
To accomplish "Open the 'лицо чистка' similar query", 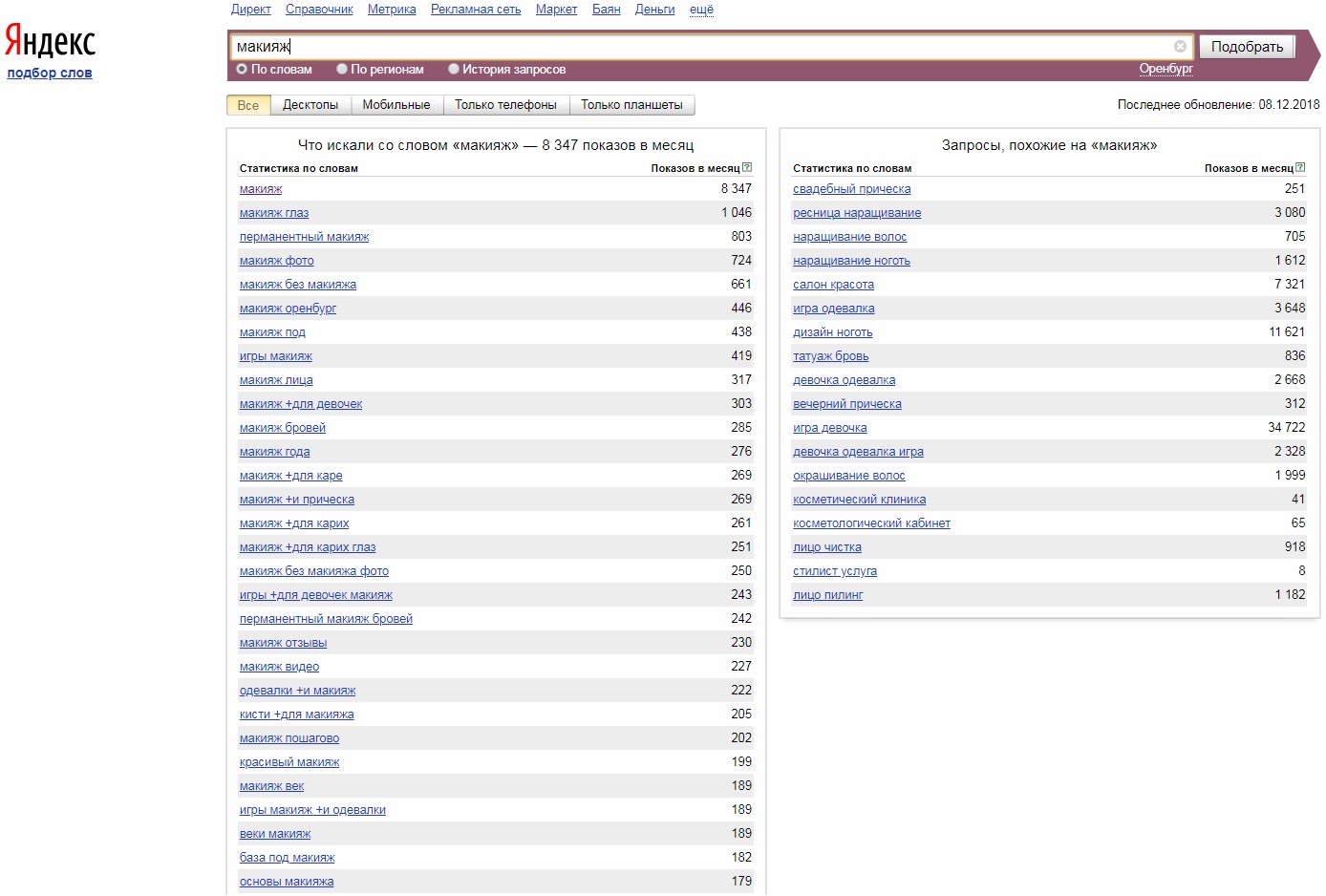I will pos(826,547).
